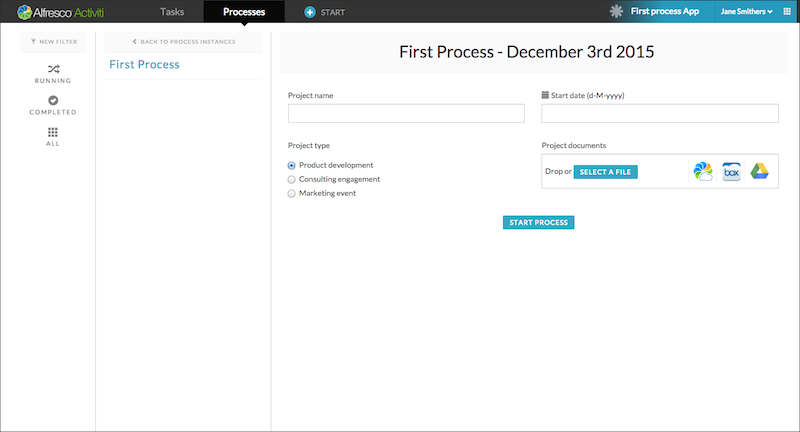This screenshot has width=800, height=432.
Task: Show All processes filter
Action: tap(53, 136)
